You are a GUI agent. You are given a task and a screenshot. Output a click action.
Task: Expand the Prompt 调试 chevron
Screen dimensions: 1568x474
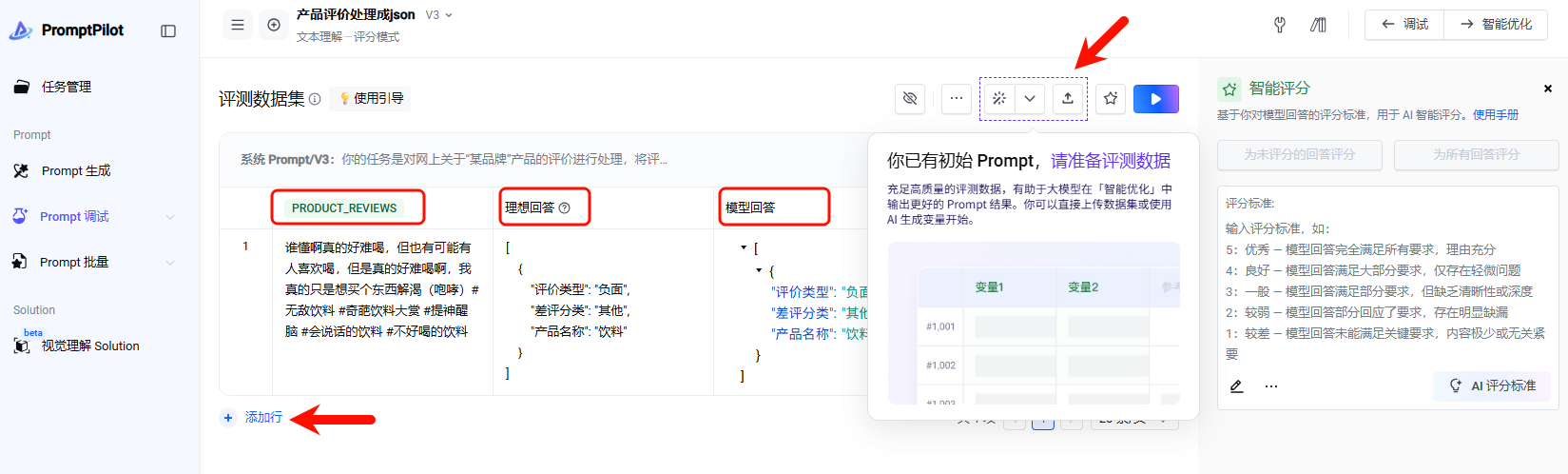[170, 217]
